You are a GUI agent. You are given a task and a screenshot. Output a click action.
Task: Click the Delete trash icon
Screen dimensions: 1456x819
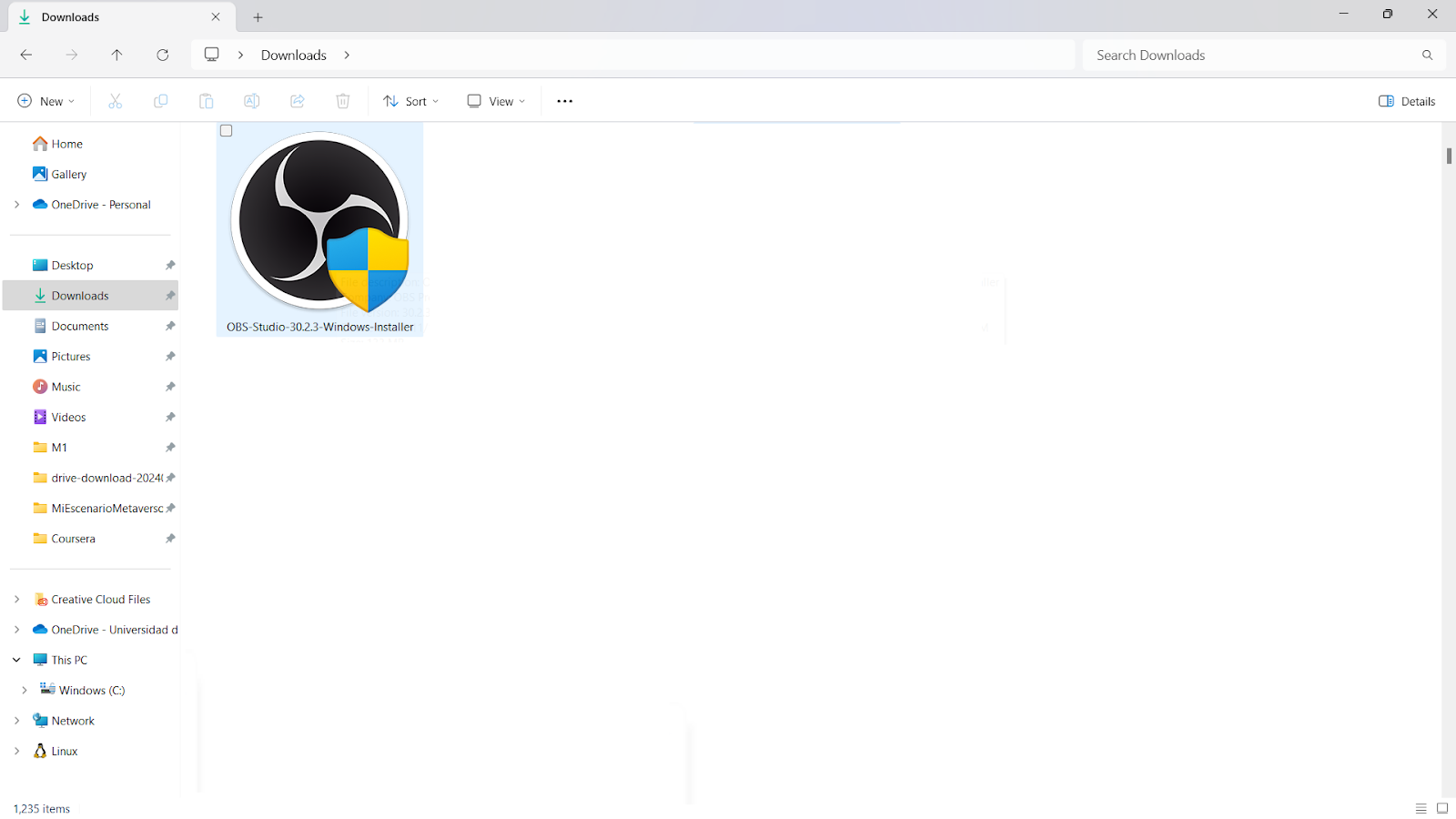point(343,101)
